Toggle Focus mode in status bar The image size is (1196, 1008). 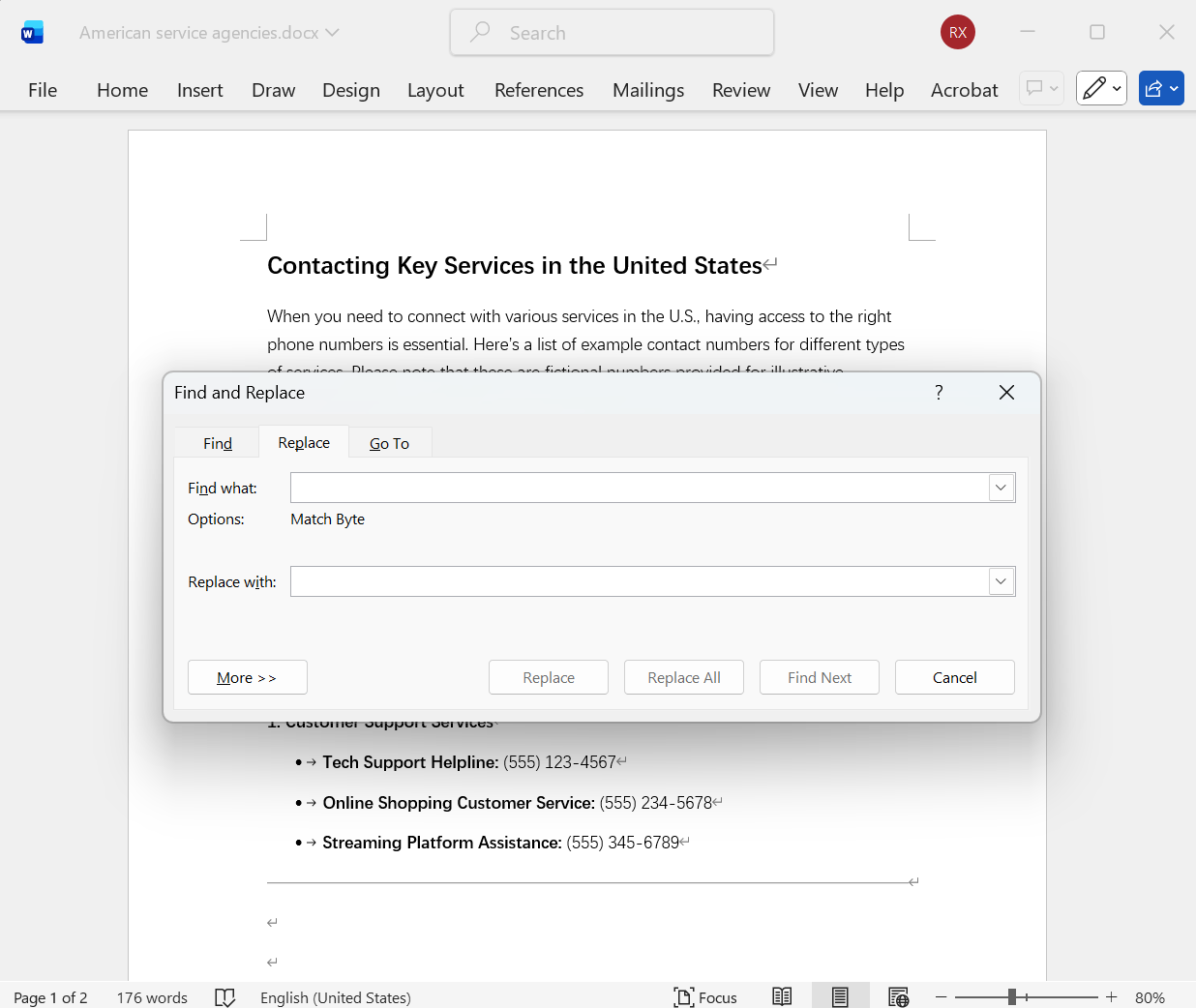(x=705, y=997)
